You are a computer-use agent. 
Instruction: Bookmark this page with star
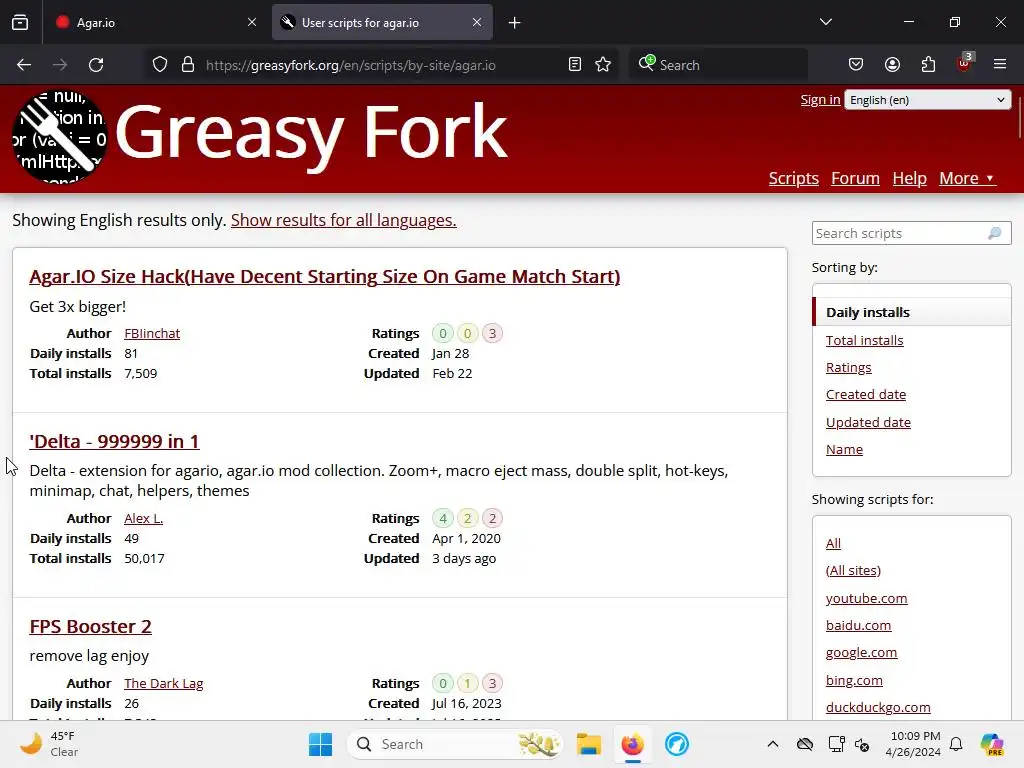coord(603,65)
